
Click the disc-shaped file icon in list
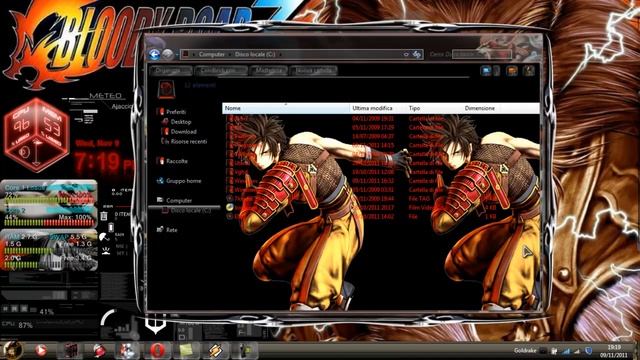(230, 207)
